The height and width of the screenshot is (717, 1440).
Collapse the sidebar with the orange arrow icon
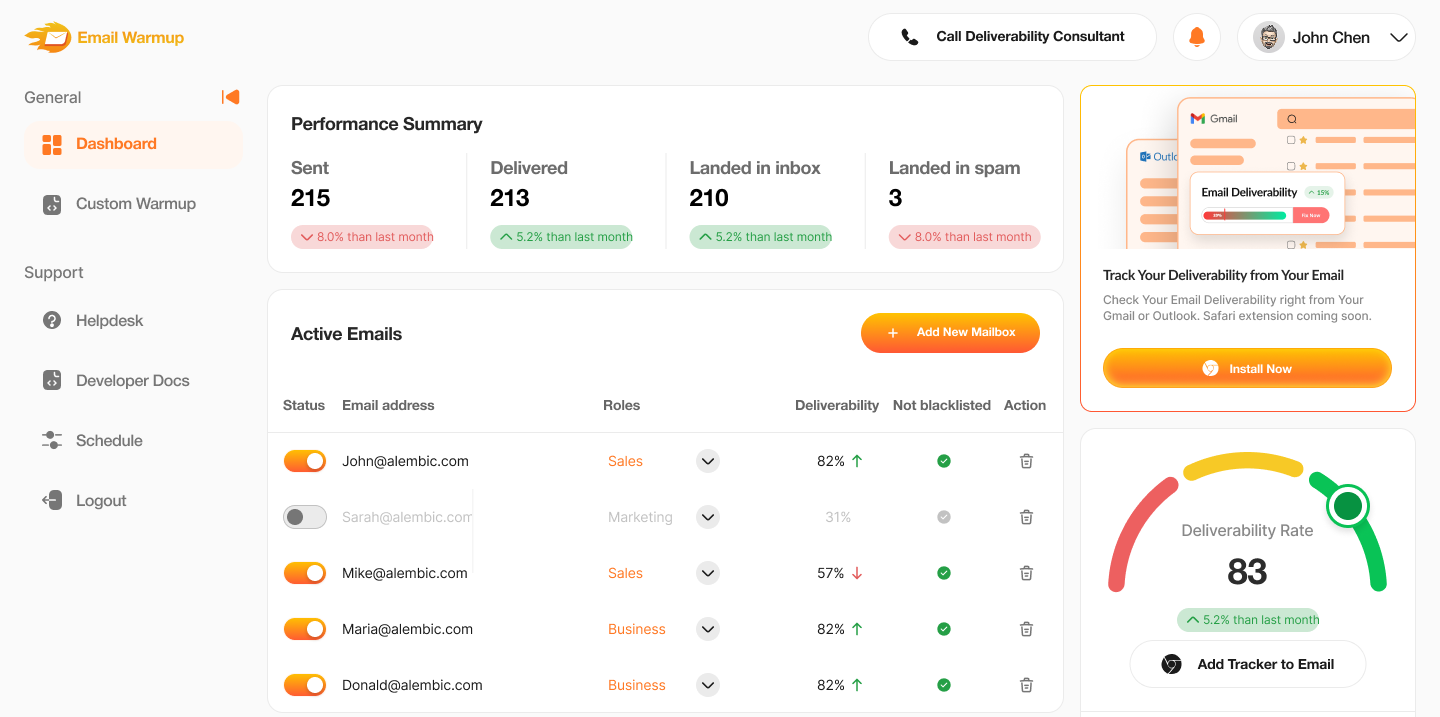coord(231,97)
